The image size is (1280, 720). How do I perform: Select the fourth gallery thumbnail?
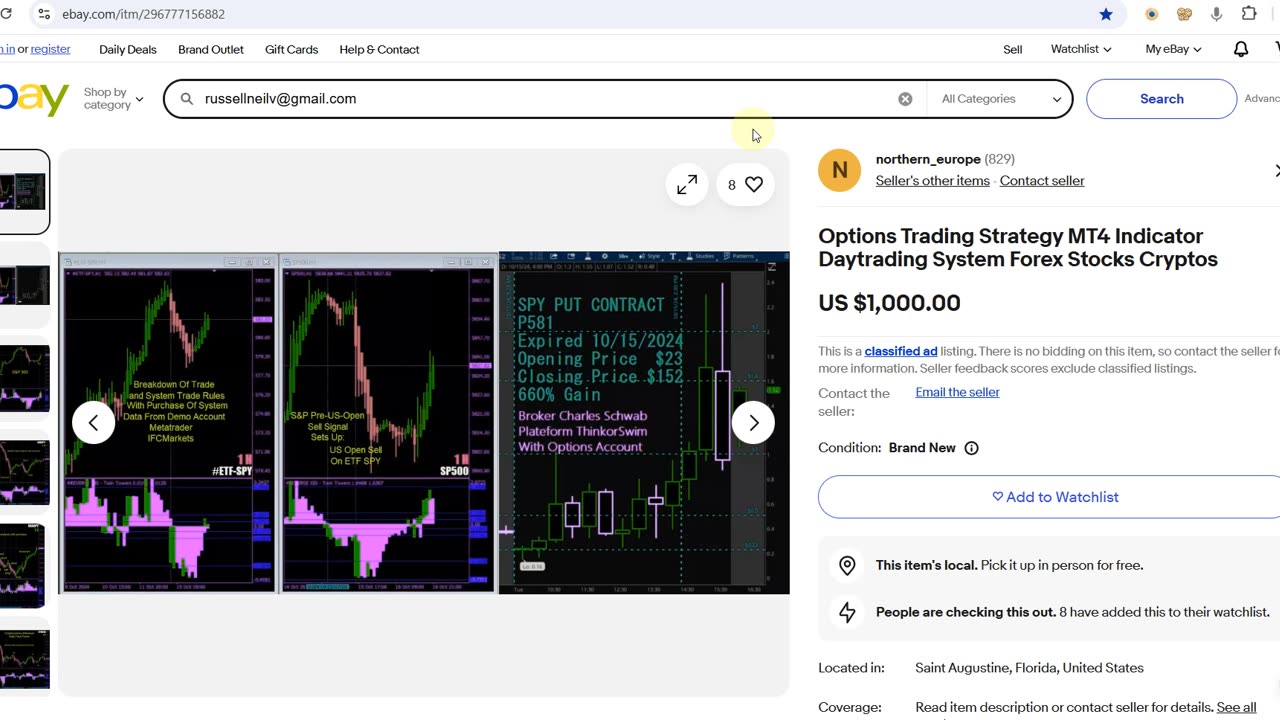pos(24,471)
